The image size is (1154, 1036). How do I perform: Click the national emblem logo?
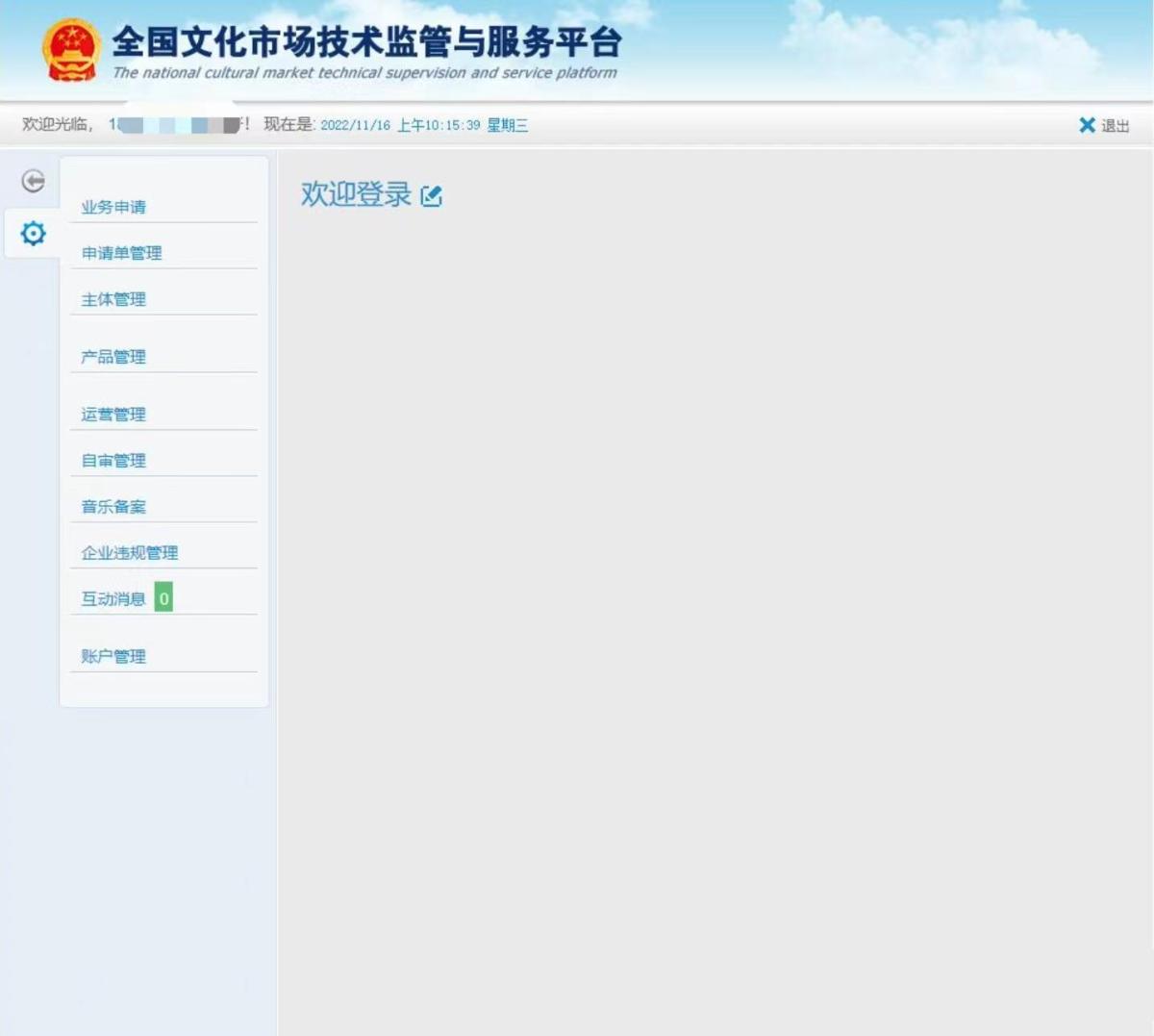tap(71, 50)
